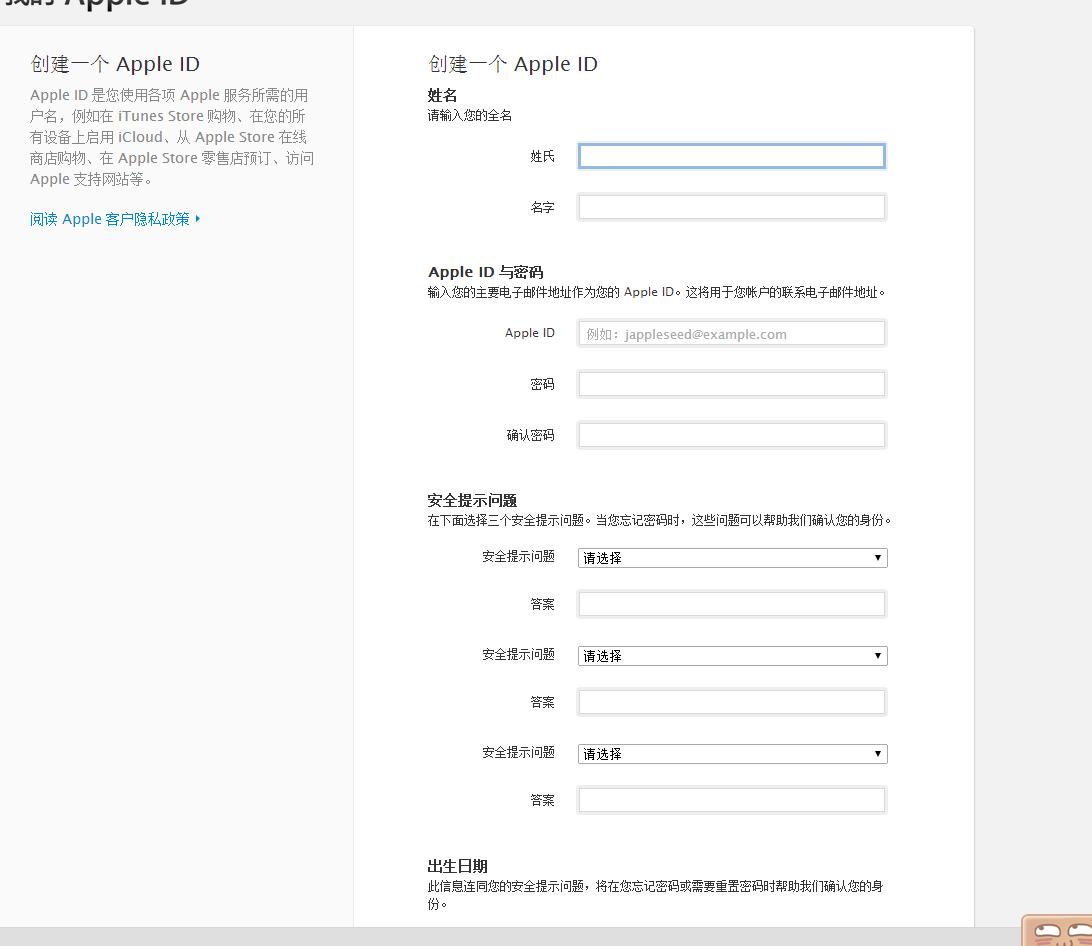This screenshot has width=1092, height=946.
Task: Click the 密码 password field
Action: tap(731, 384)
